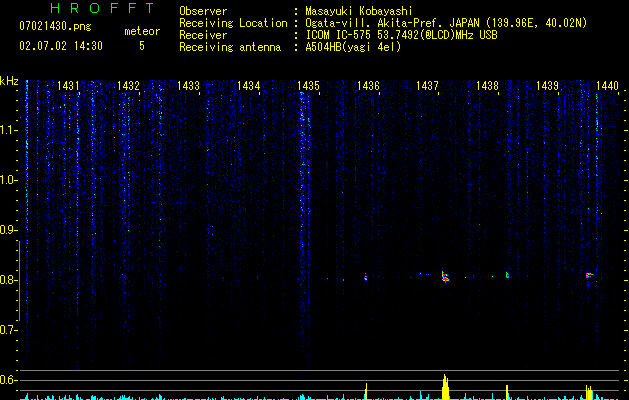Screen dimensions: 629x400
Task: Click the 1.1 frequency axis label
Action: tap(8, 130)
